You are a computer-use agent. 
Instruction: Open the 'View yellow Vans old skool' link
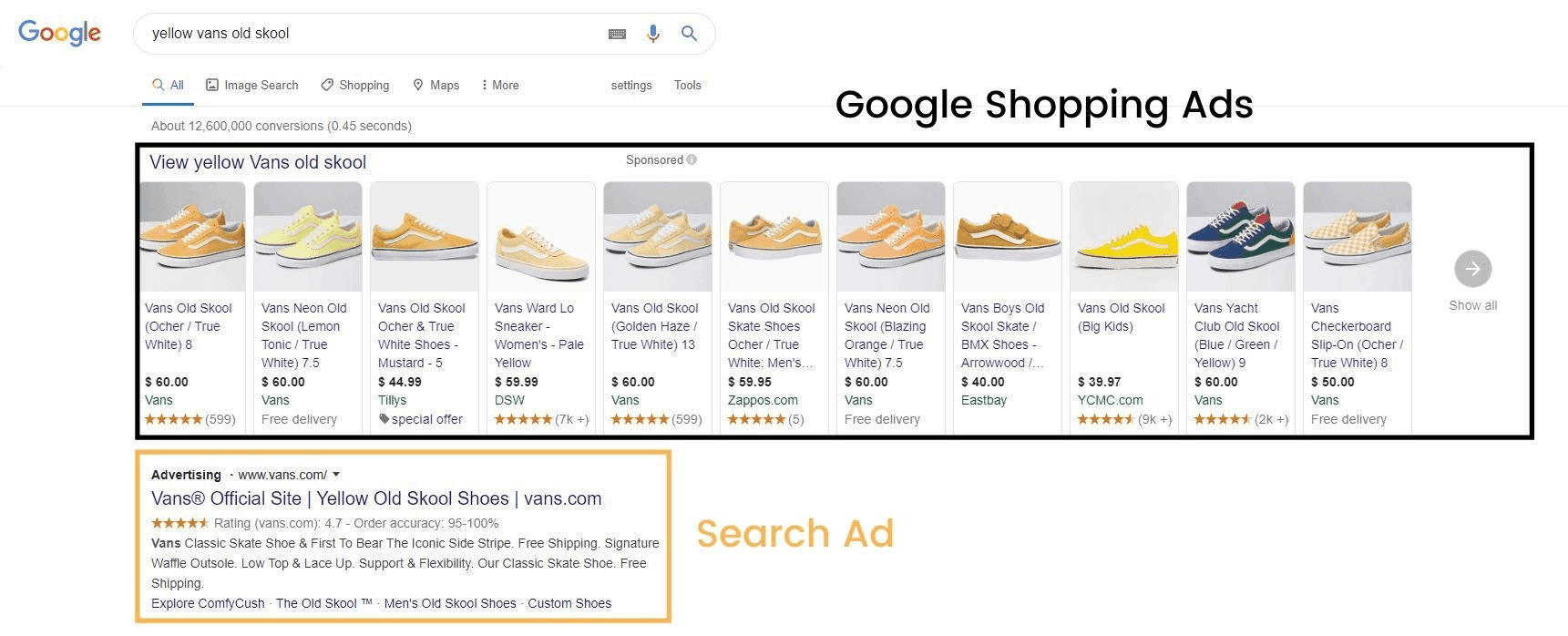[x=257, y=162]
